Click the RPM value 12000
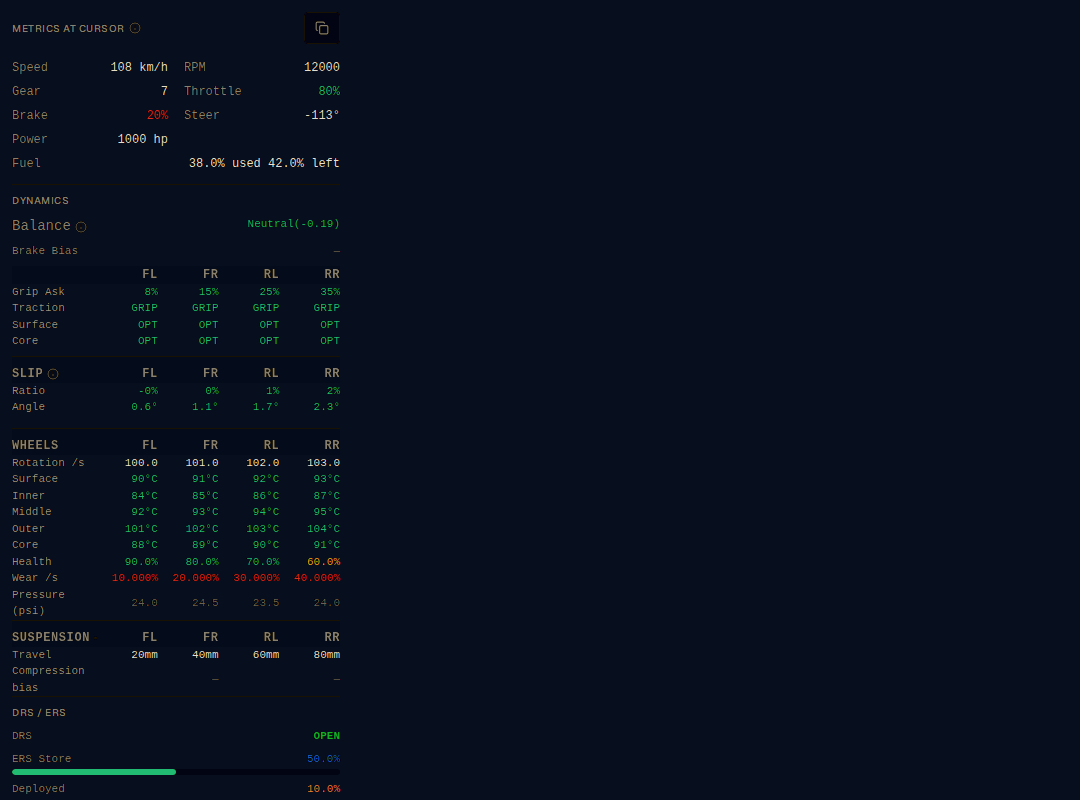 tap(322, 67)
